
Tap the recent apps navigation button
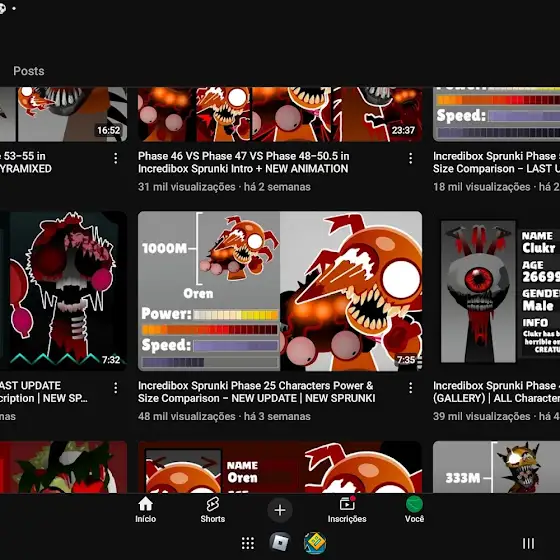pos(528,543)
